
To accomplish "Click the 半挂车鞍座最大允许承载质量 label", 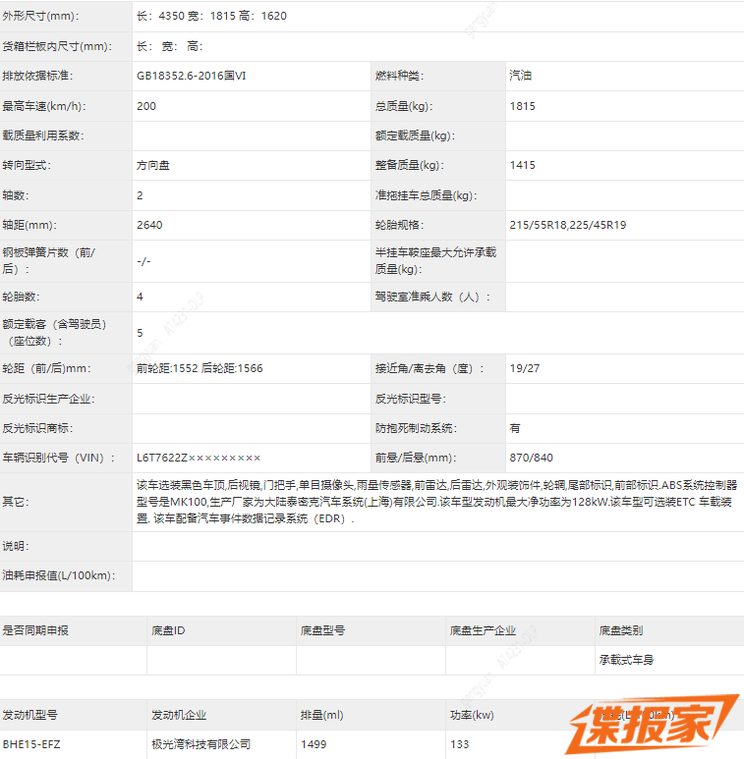I will click(x=436, y=260).
